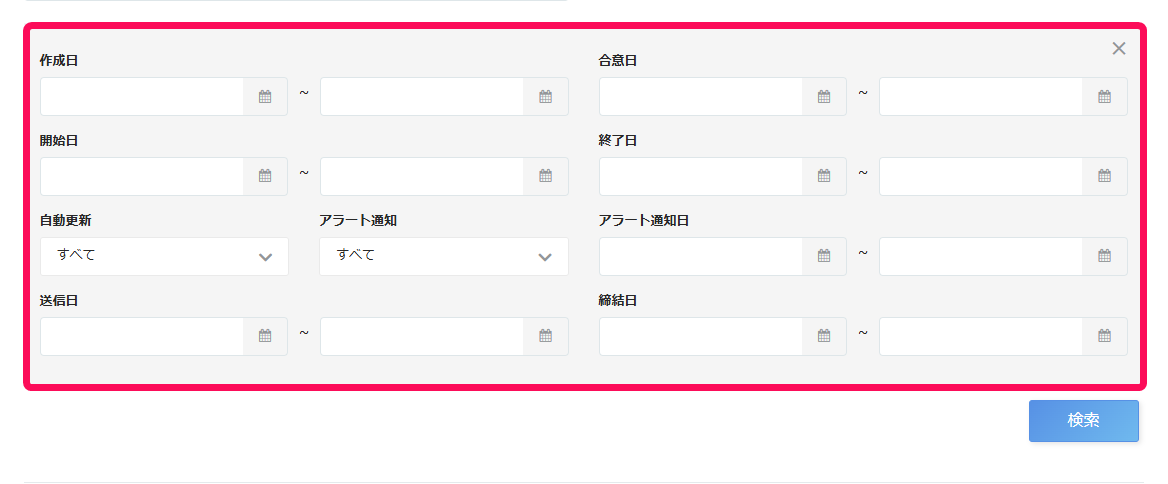Open calendar for 作成日 end date
This screenshot has width=1168, height=484.
545,97
